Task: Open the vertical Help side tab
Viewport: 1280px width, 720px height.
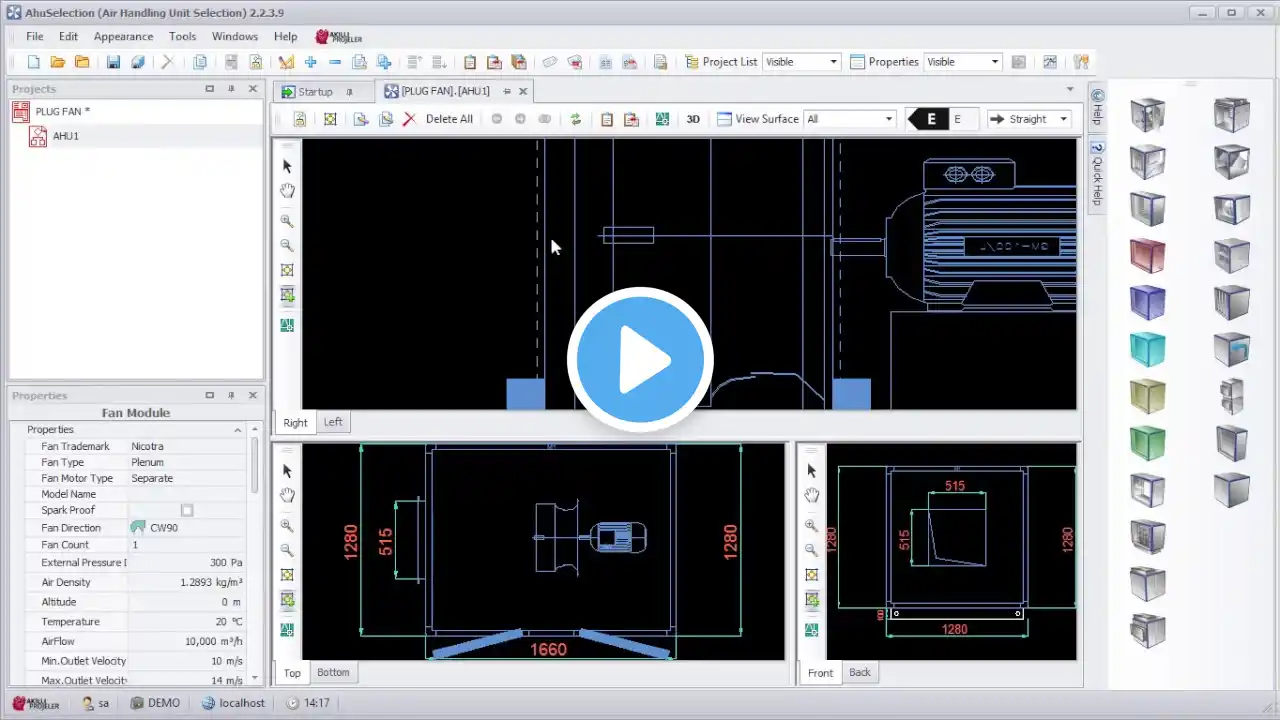Action: coord(1096,107)
